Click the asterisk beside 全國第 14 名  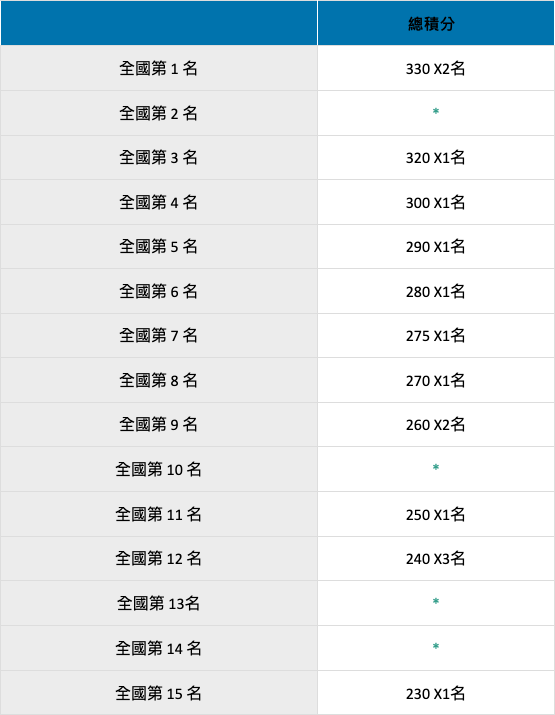436,646
